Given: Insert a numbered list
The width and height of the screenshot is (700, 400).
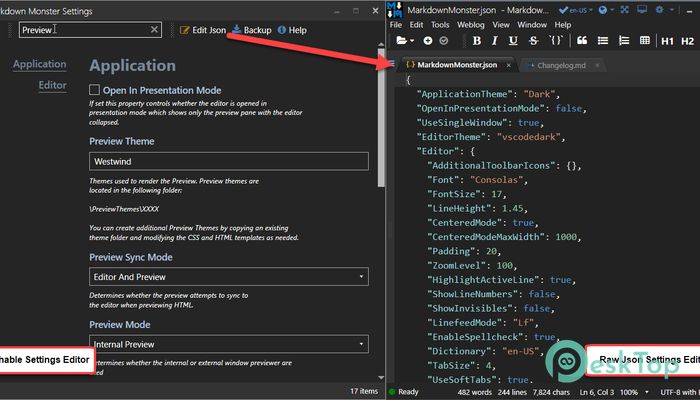Looking at the screenshot, I should tap(624, 41).
